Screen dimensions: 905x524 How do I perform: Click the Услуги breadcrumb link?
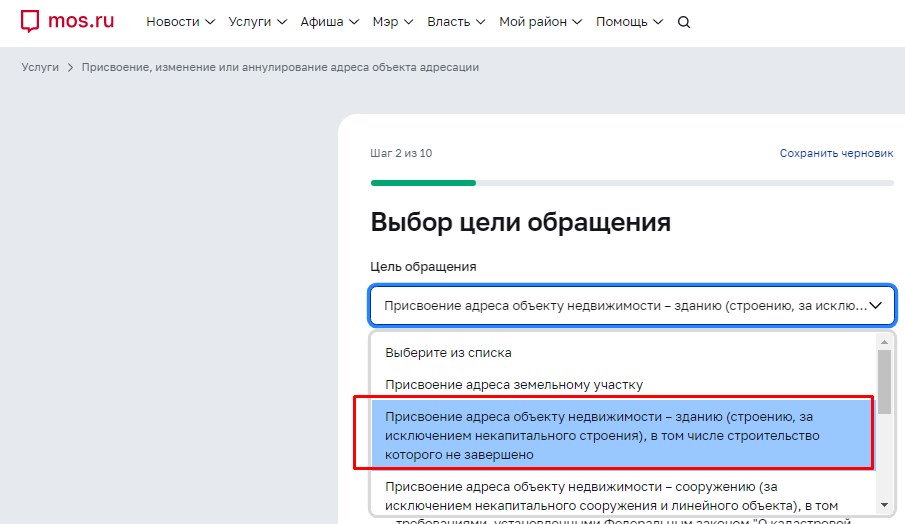40,67
